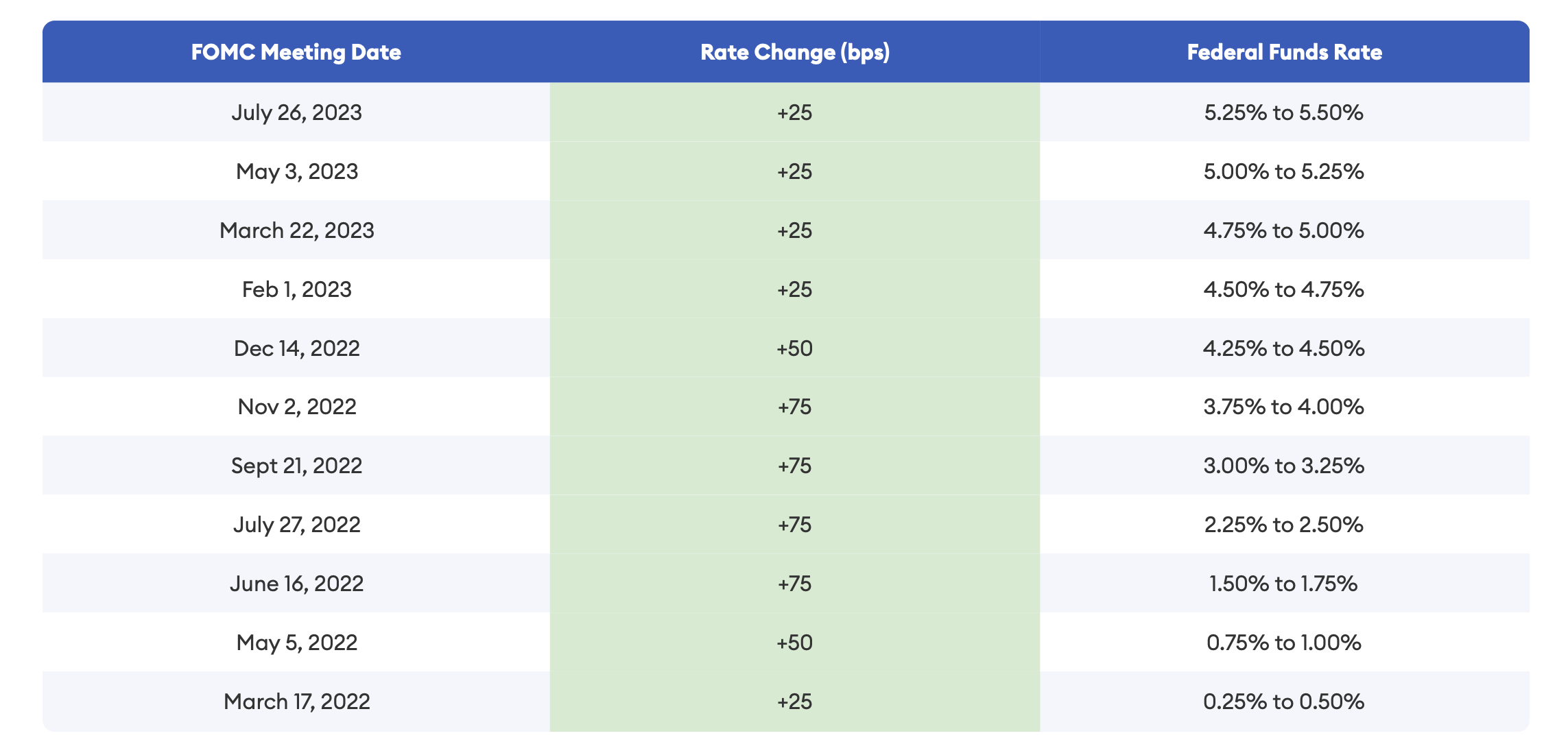
Task: Click the March 22, 2023 date cell
Action: point(296,230)
